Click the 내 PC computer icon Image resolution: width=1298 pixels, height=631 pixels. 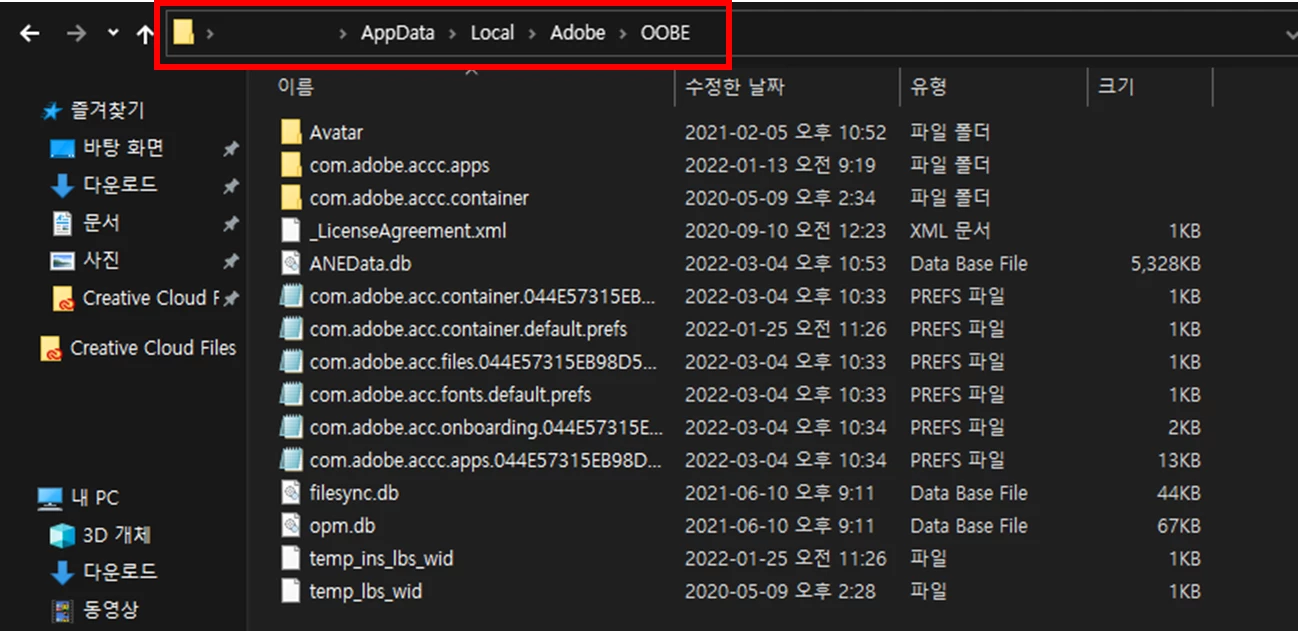(x=50, y=497)
